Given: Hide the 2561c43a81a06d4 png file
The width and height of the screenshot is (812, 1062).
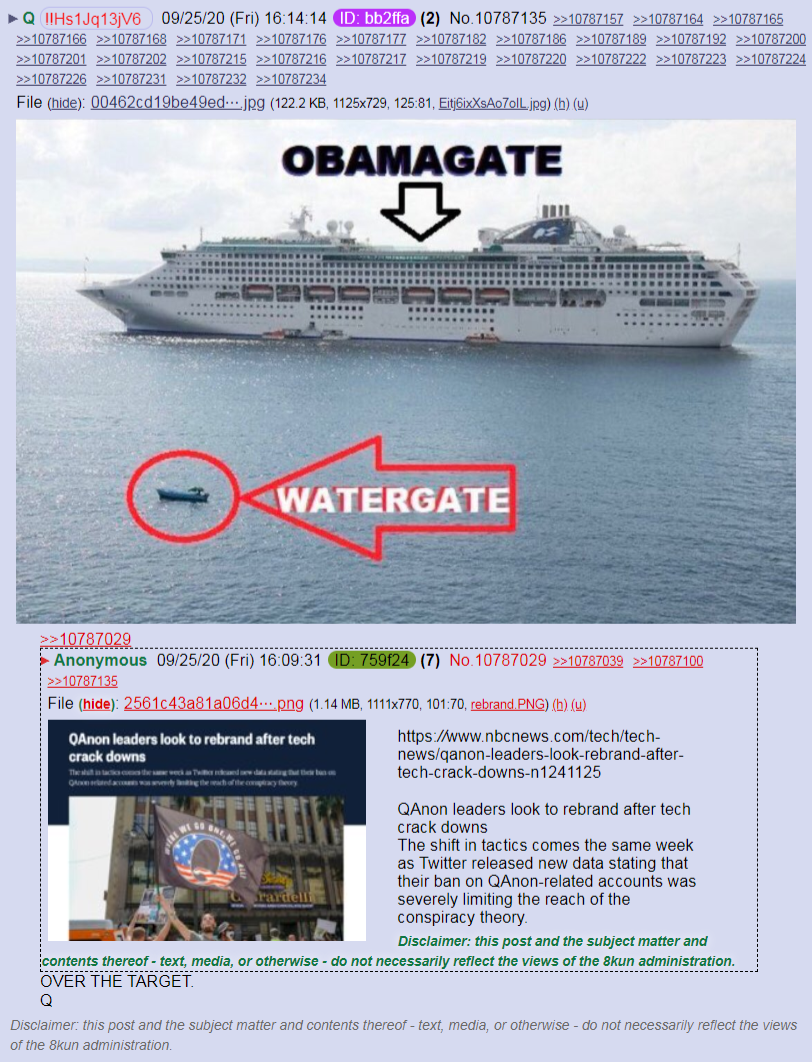Looking at the screenshot, I should [x=96, y=704].
